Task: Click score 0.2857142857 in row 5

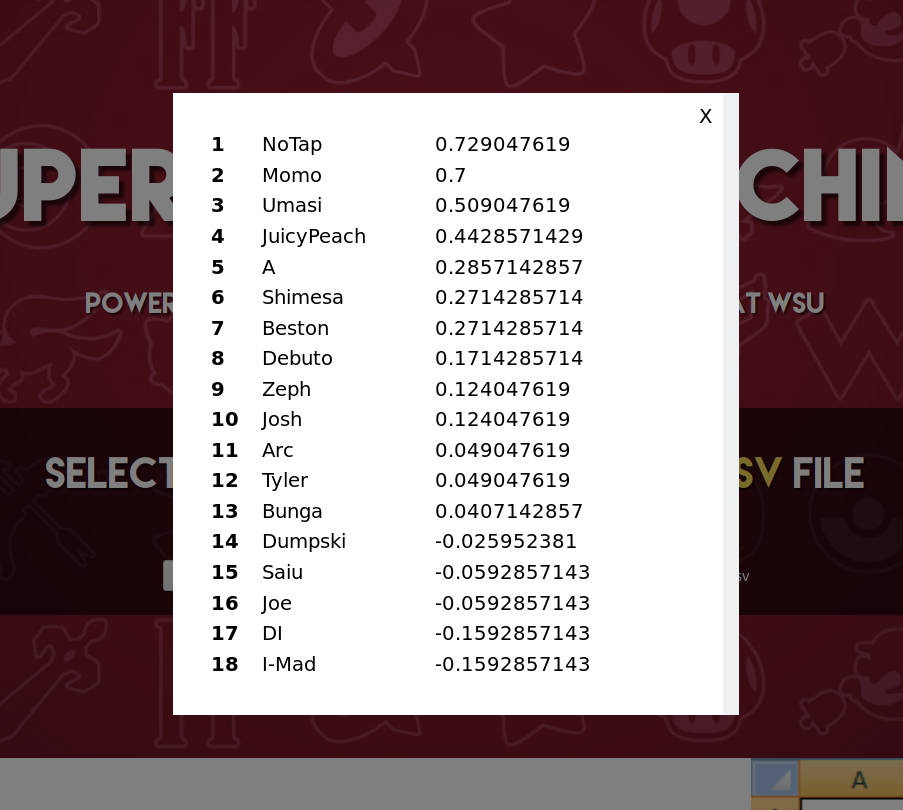Action: (509, 267)
